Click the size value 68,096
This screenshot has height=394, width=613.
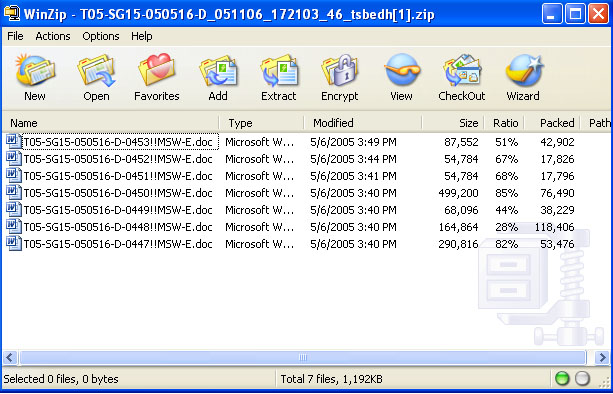461,210
